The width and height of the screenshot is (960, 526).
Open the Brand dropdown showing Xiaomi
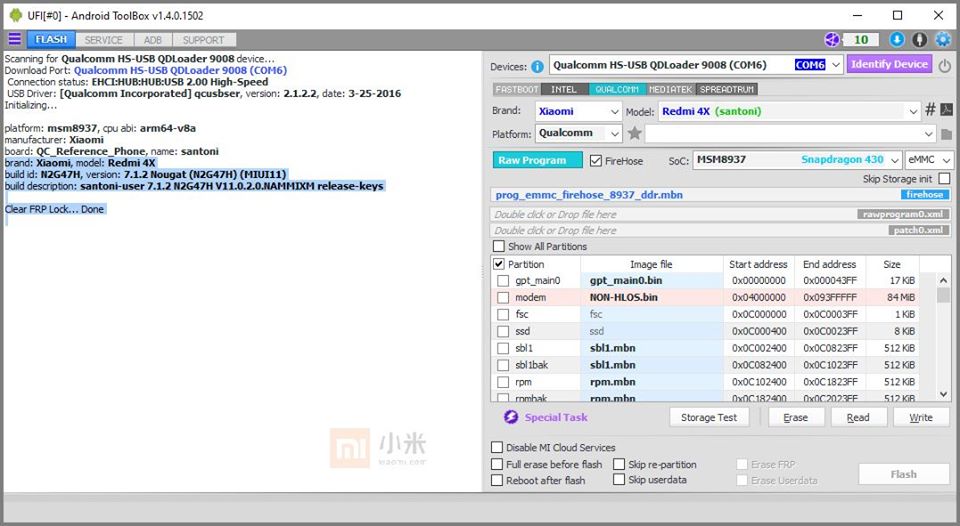579,111
